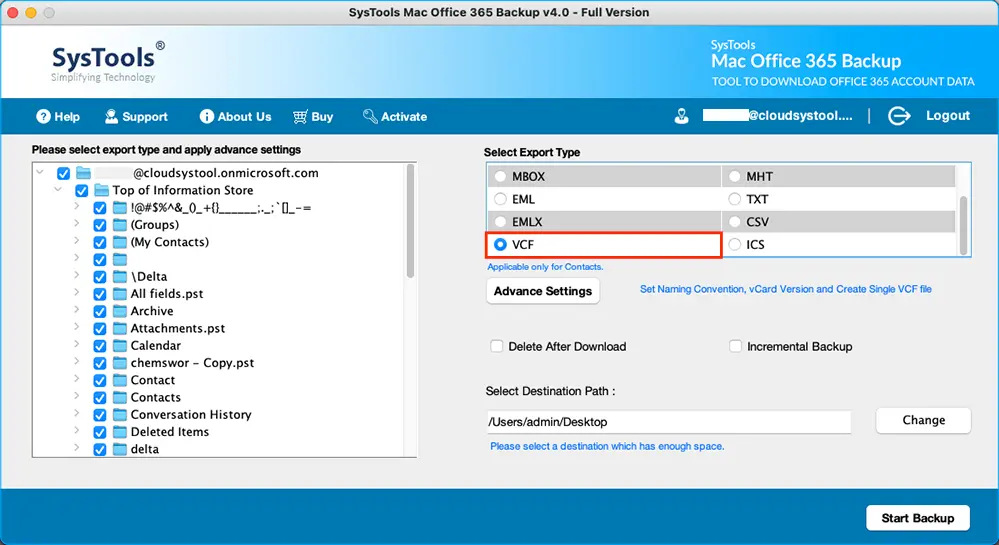This screenshot has height=545, width=999.
Task: Click the \Delta folder icon
Action: tap(120, 277)
